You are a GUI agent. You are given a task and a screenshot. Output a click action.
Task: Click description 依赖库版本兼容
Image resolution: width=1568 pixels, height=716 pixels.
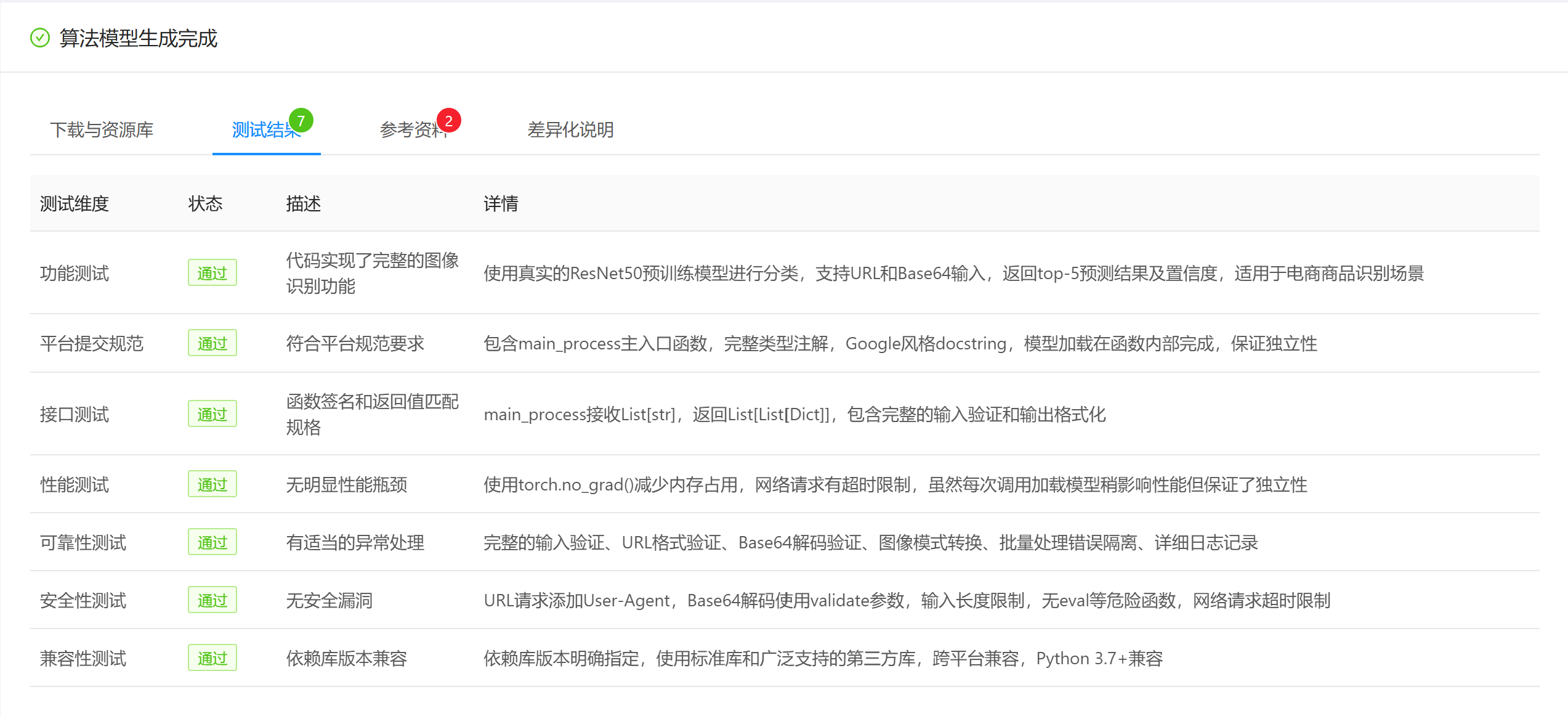pos(347,658)
